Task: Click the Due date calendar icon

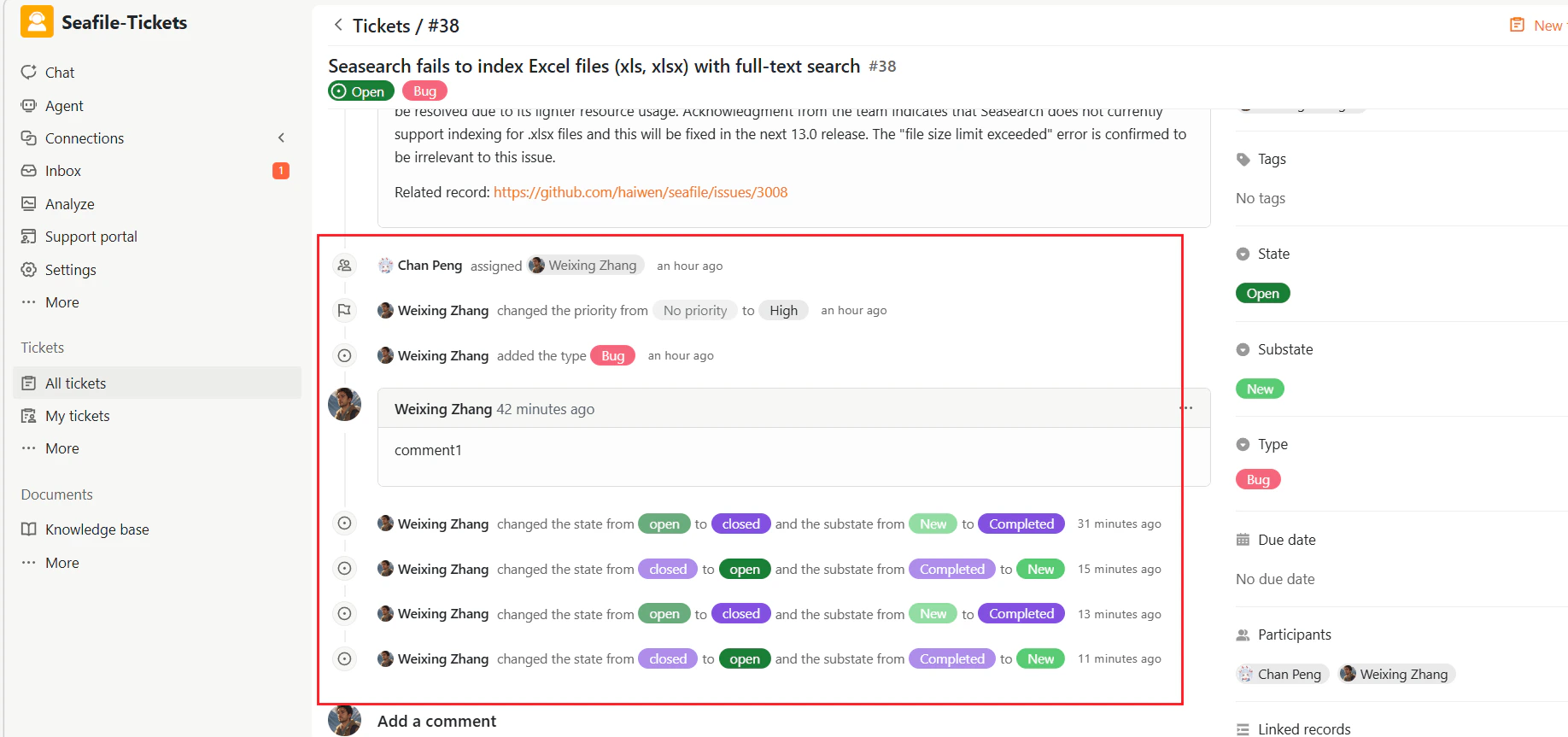Action: point(1243,540)
